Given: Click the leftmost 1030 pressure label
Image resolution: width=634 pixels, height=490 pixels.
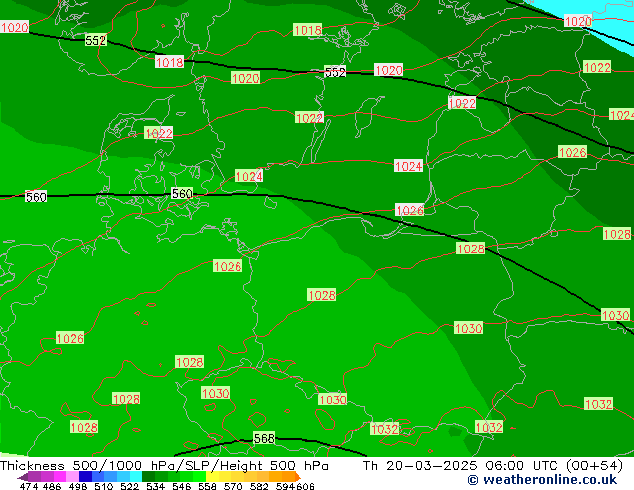Looking at the screenshot, I should coord(216,393).
